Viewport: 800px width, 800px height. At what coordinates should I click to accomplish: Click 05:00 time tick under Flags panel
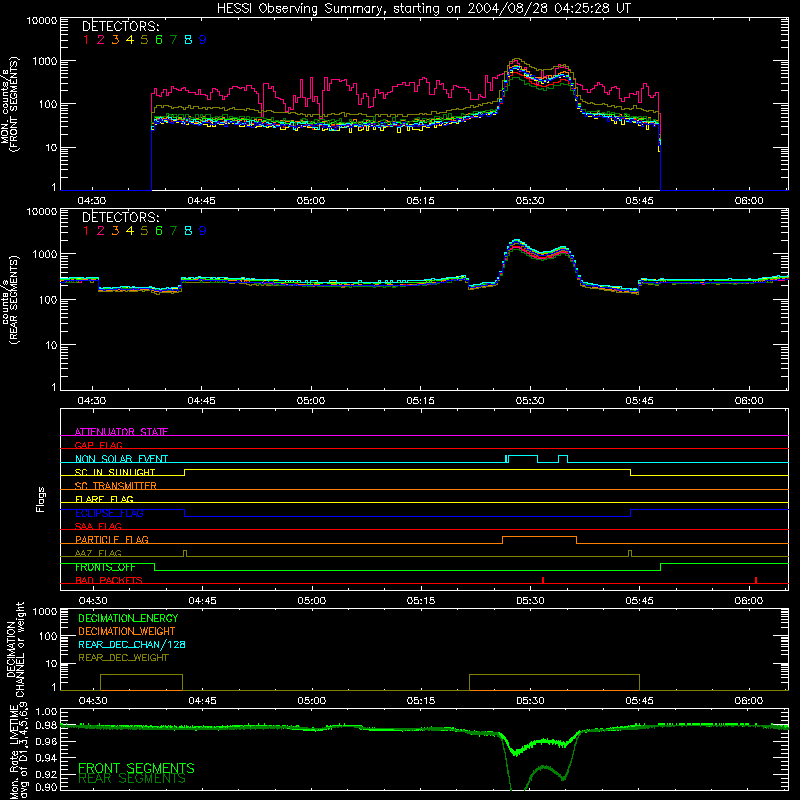pos(312,601)
